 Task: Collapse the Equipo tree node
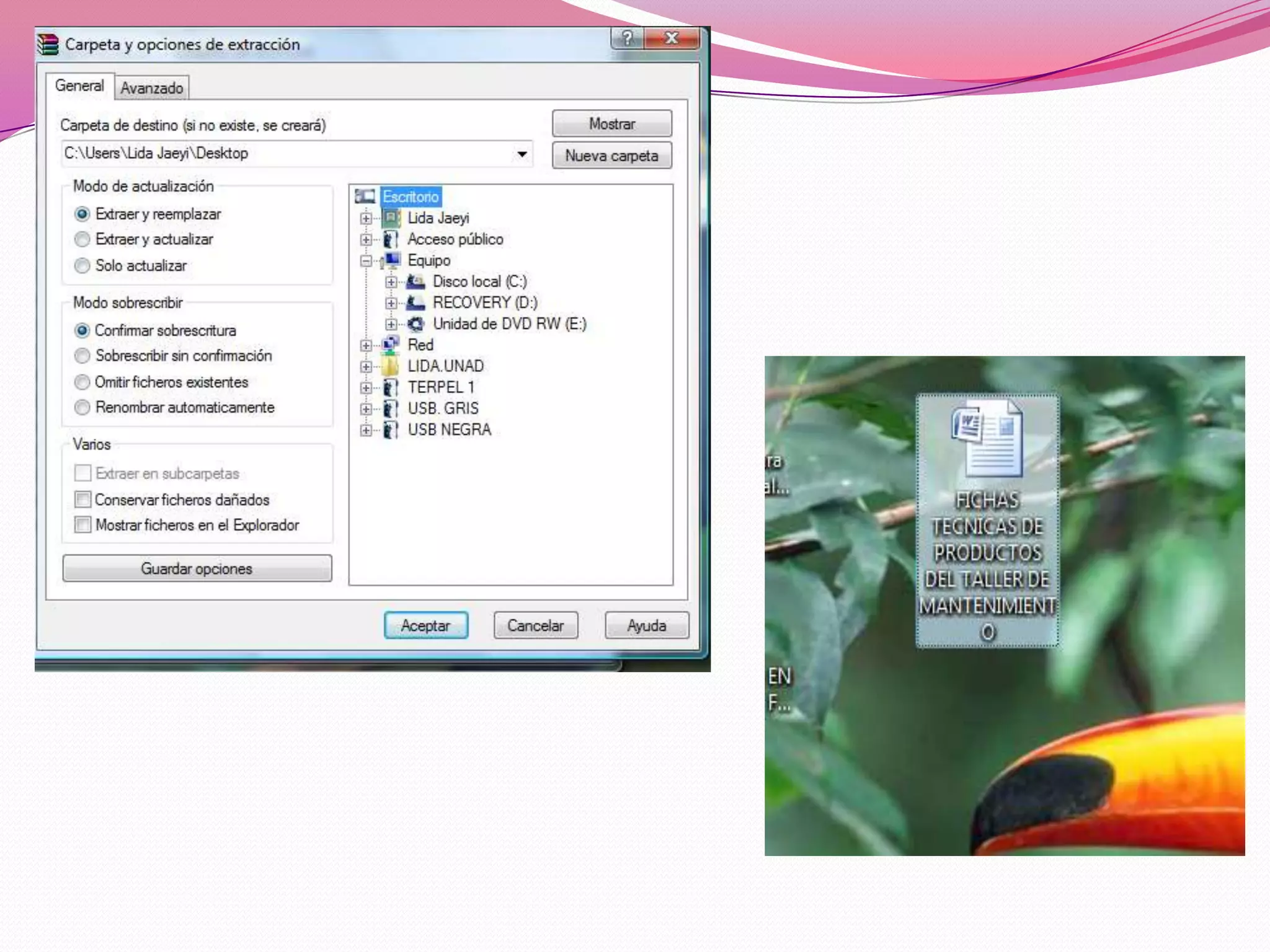point(366,261)
